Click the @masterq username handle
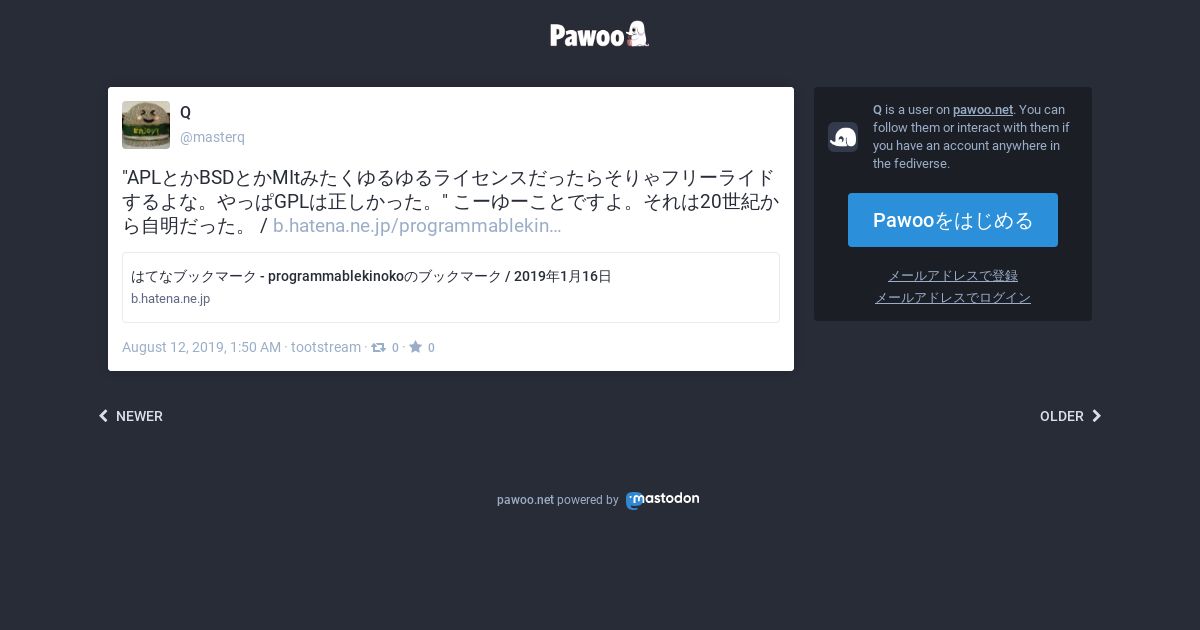Screen dimensions: 1200x630 212,137
